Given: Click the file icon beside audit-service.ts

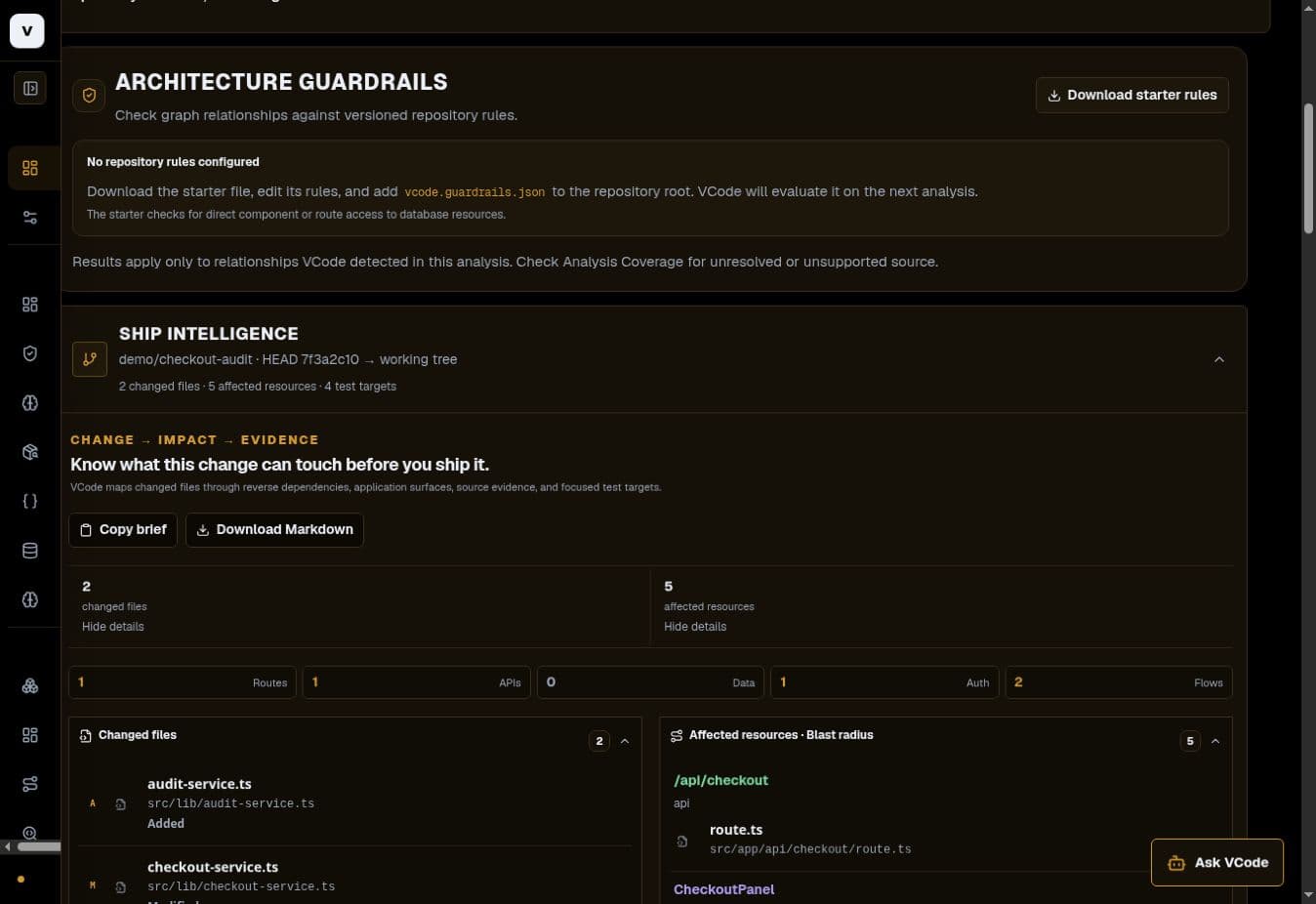Looking at the screenshot, I should pyautogui.click(x=121, y=804).
